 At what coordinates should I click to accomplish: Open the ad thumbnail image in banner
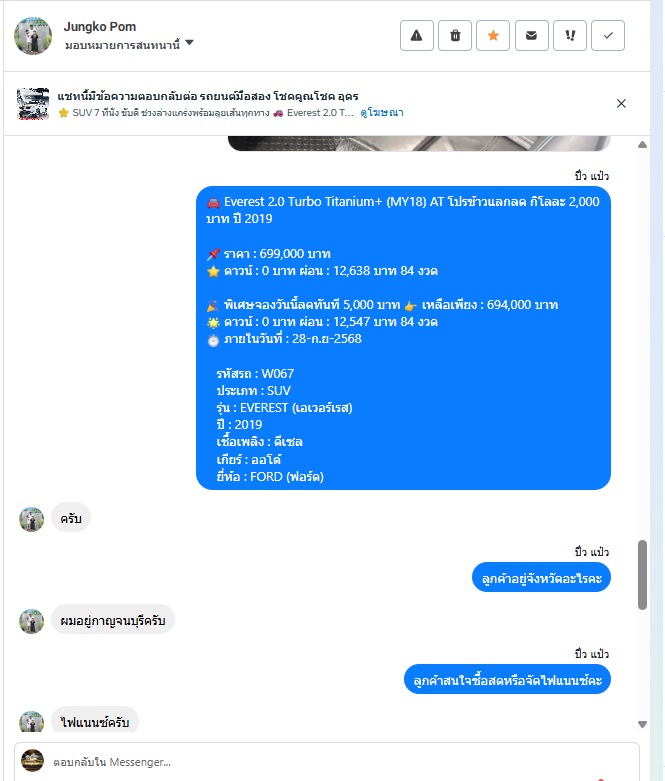coord(33,104)
